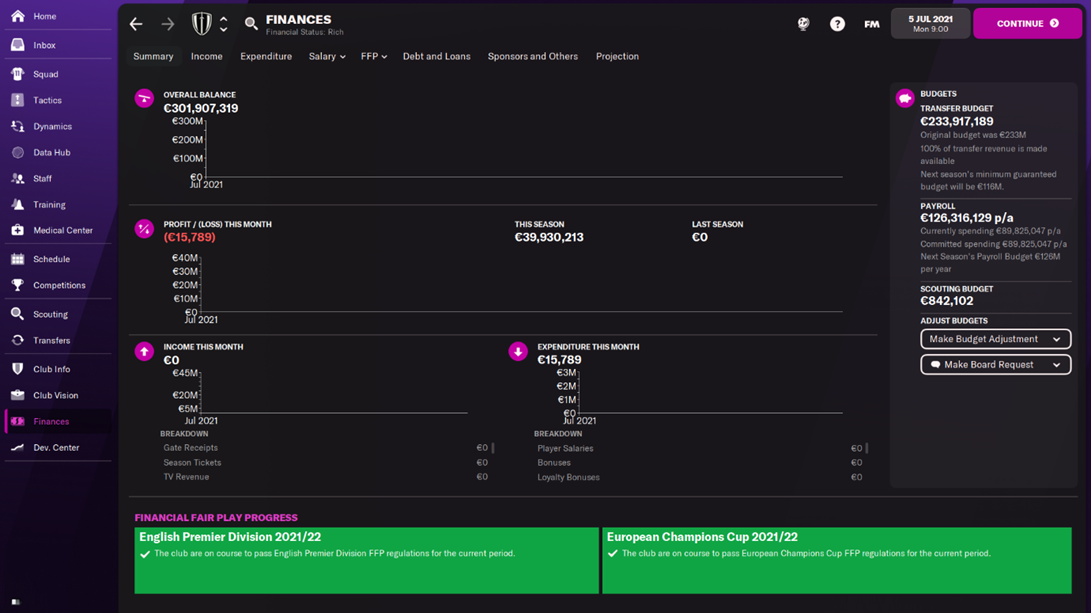1091x613 pixels.
Task: Open the search magnifier icon
Action: coord(251,24)
